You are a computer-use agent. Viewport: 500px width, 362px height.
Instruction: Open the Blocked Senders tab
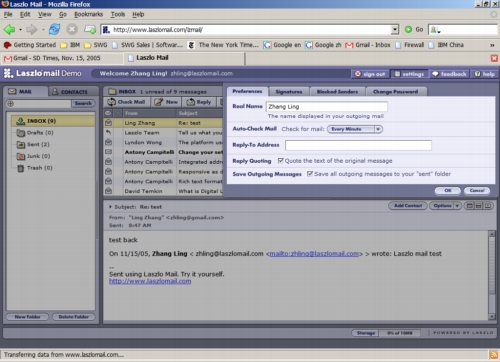tap(337, 92)
